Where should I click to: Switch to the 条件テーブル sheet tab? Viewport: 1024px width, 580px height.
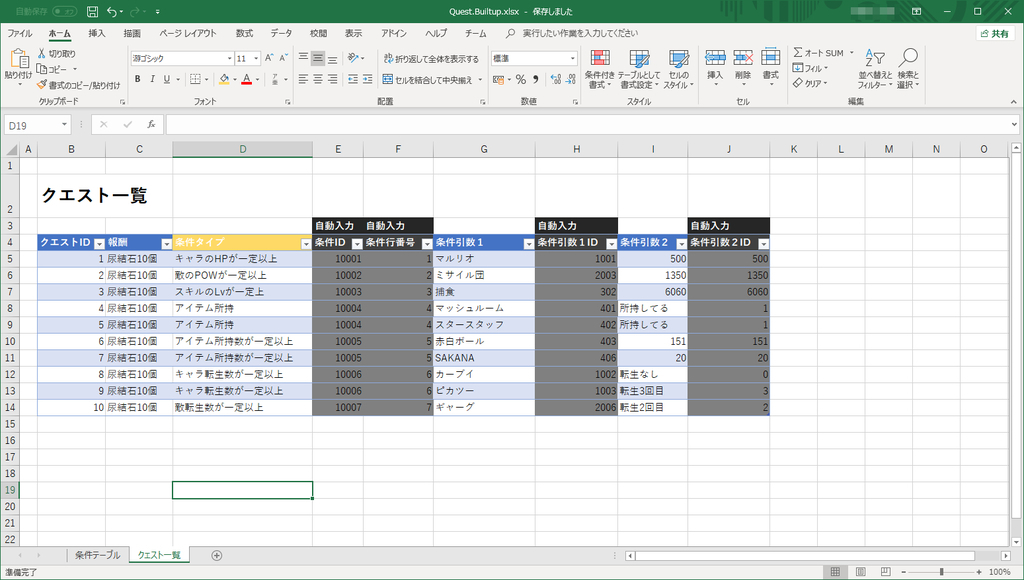[x=97, y=555]
